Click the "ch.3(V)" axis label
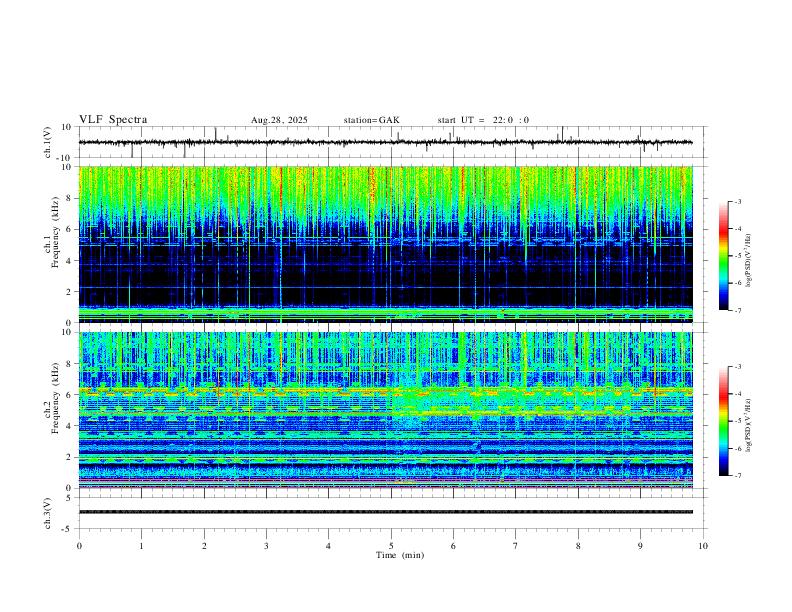The height and width of the screenshot is (612, 792). pos(48,513)
